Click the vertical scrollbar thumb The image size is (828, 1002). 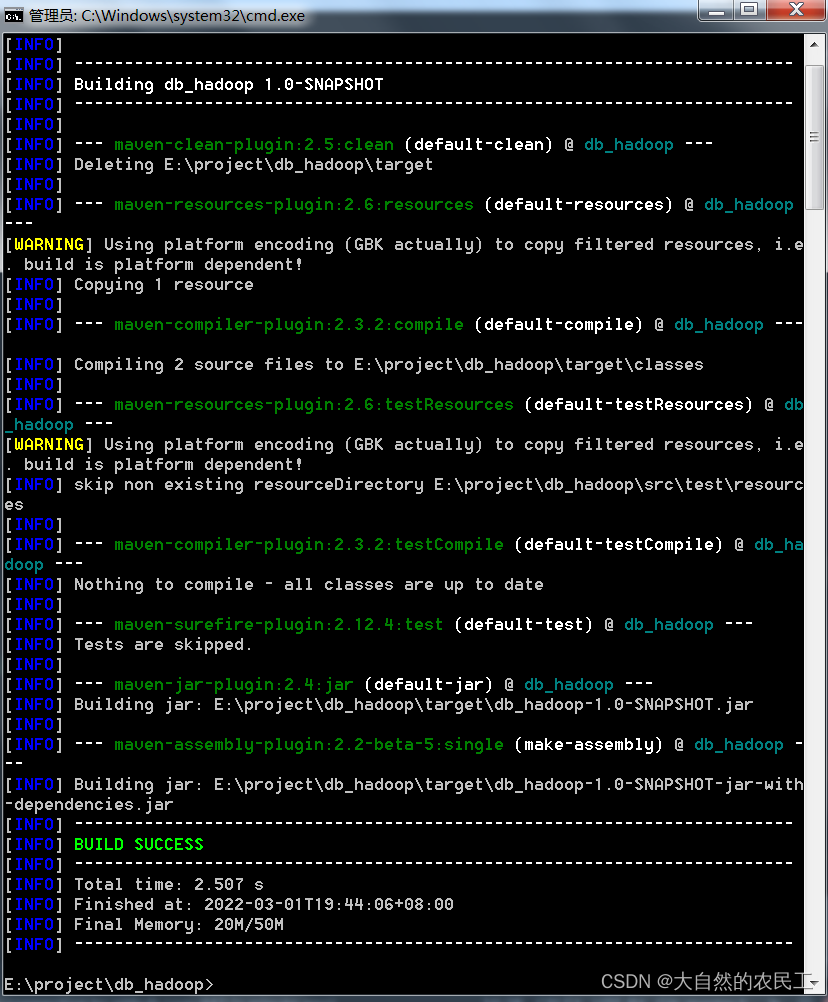[814, 137]
